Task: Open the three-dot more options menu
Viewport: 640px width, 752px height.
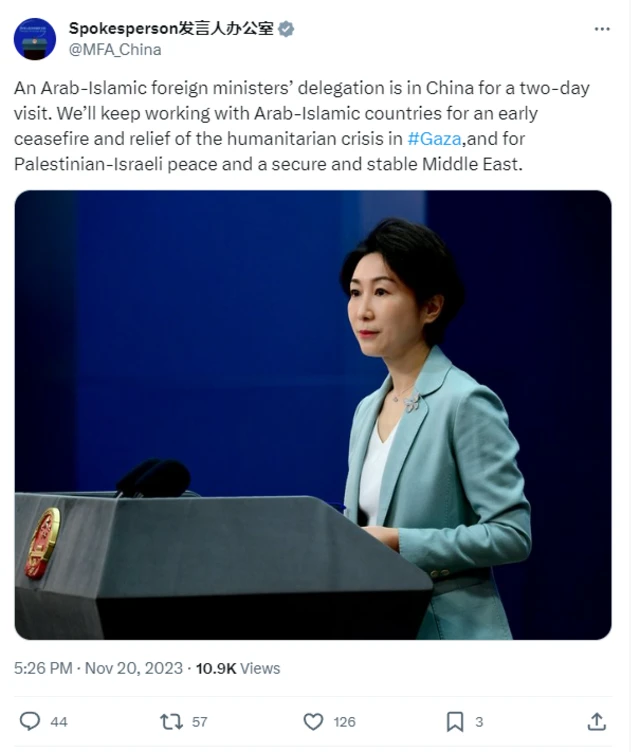Action: [602, 29]
